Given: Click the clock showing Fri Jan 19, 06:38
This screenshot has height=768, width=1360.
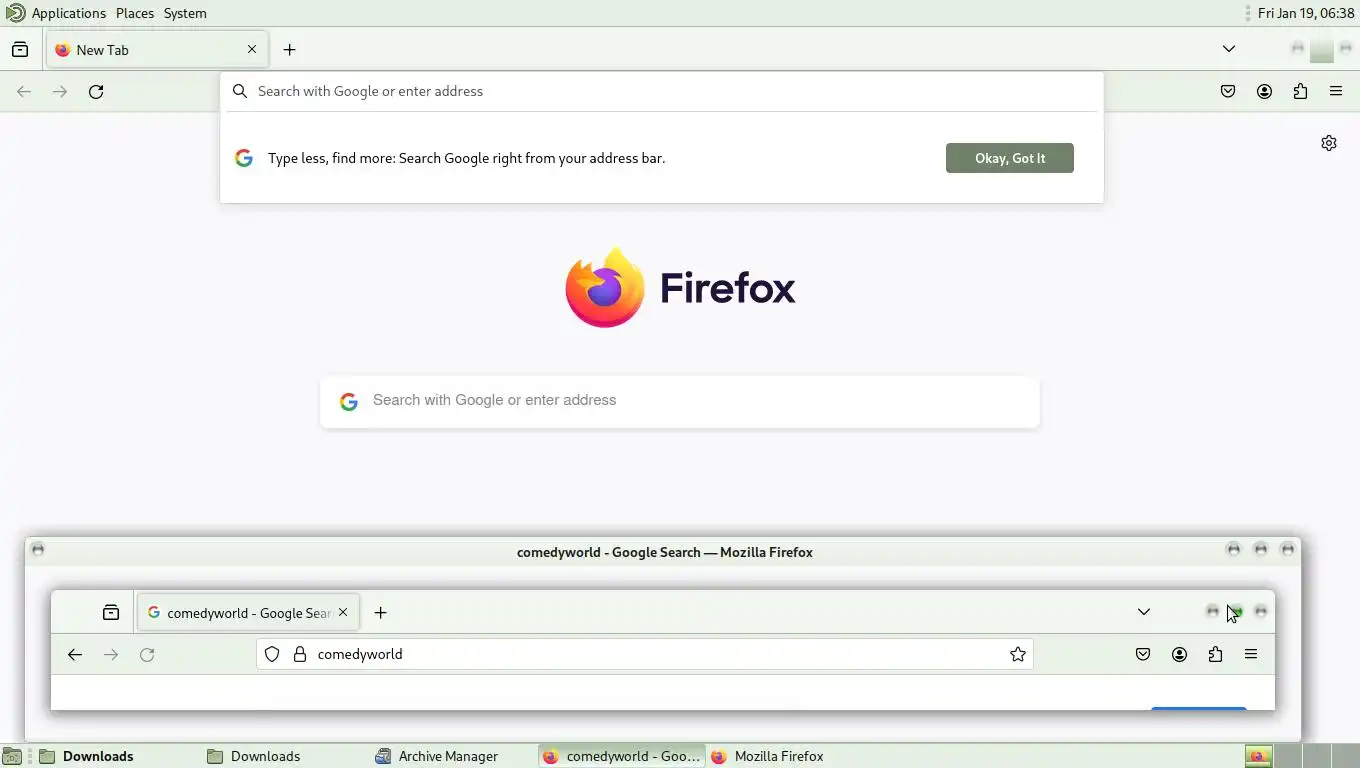Looking at the screenshot, I should 1306,13.
